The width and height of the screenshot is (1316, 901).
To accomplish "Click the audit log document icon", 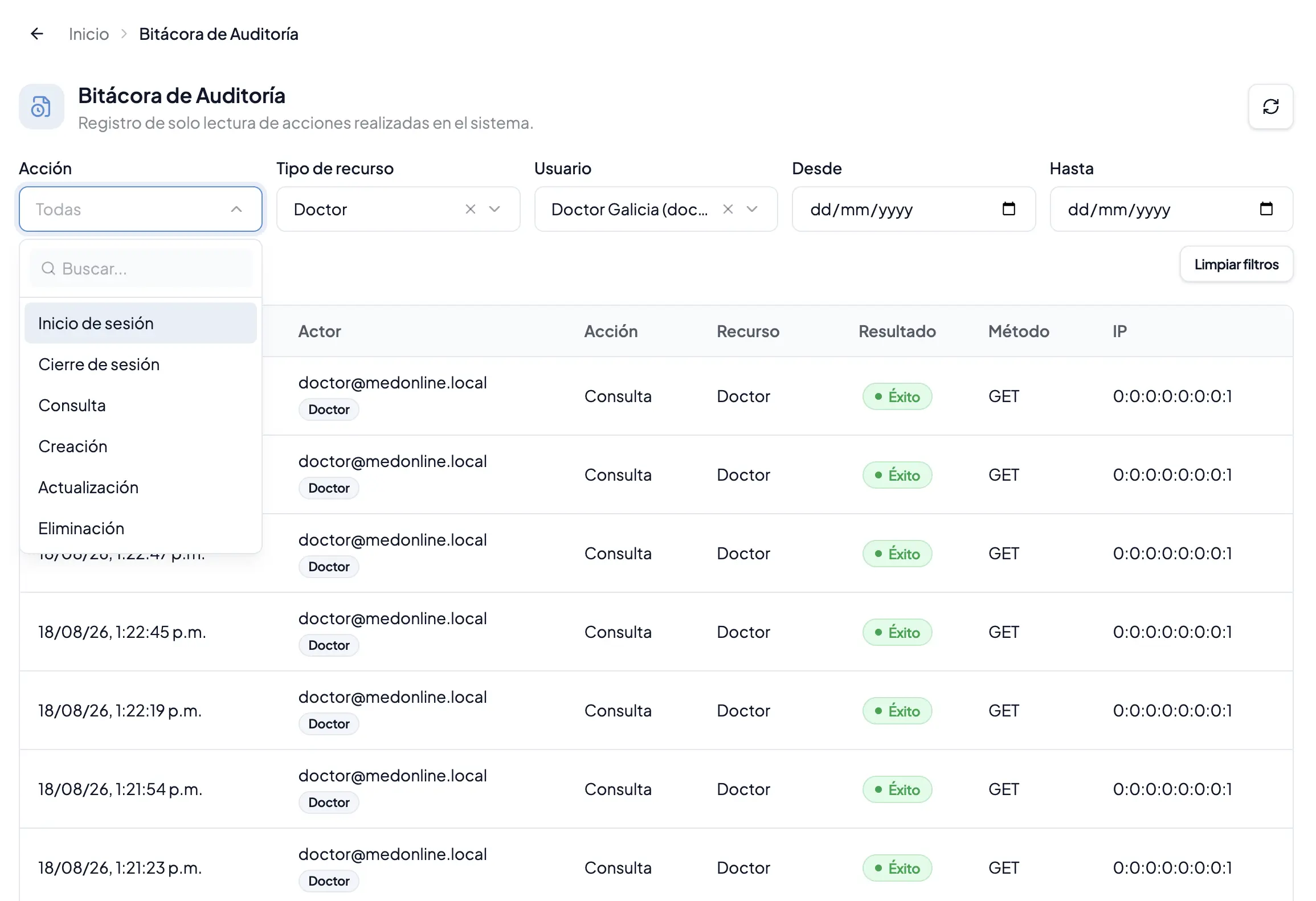I will pyautogui.click(x=41, y=107).
